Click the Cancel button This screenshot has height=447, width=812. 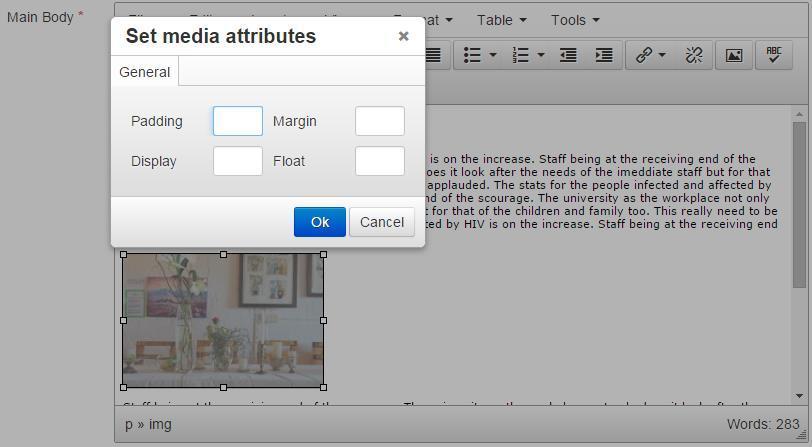[x=382, y=222]
